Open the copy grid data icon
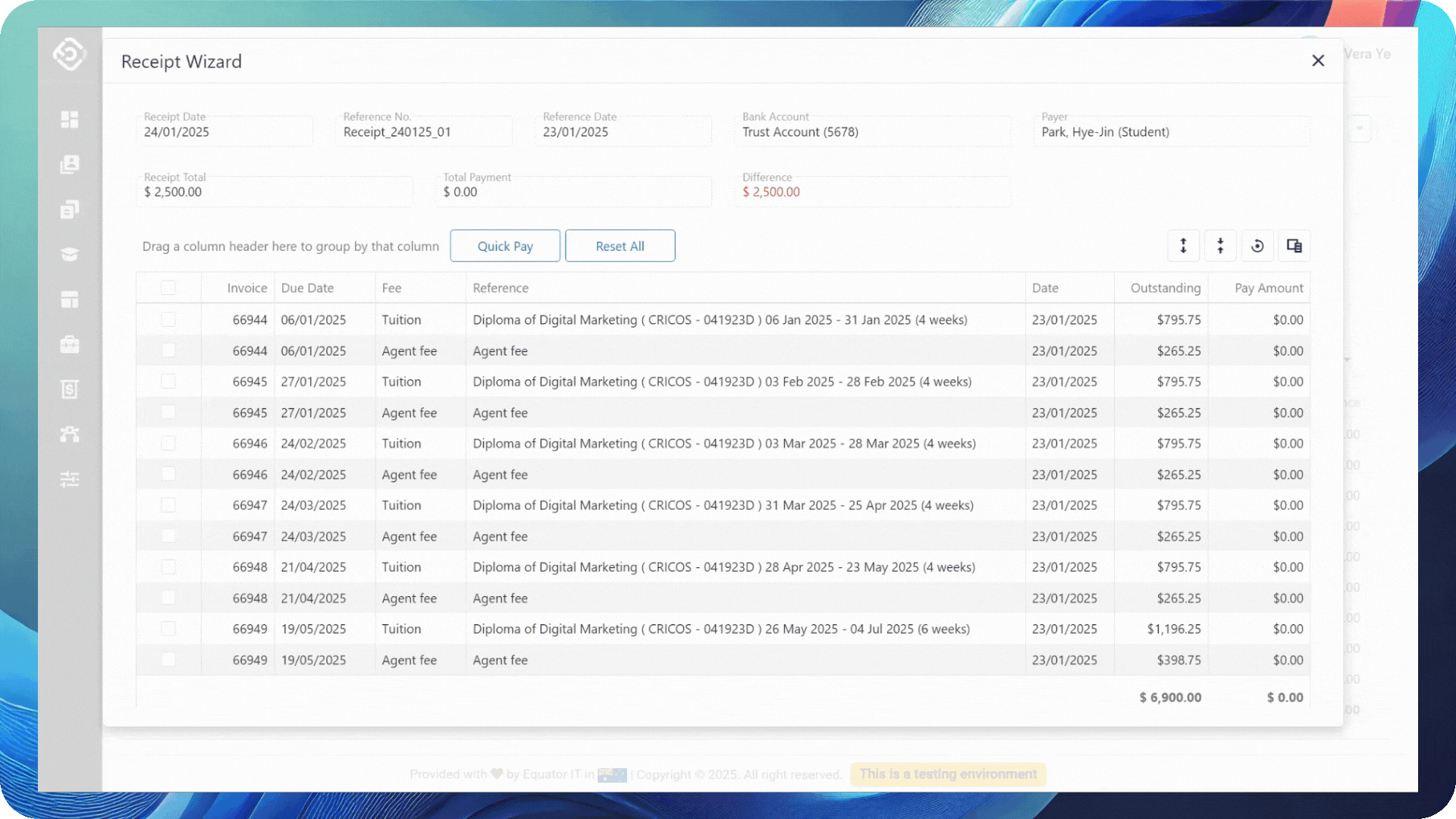 tap(1294, 246)
